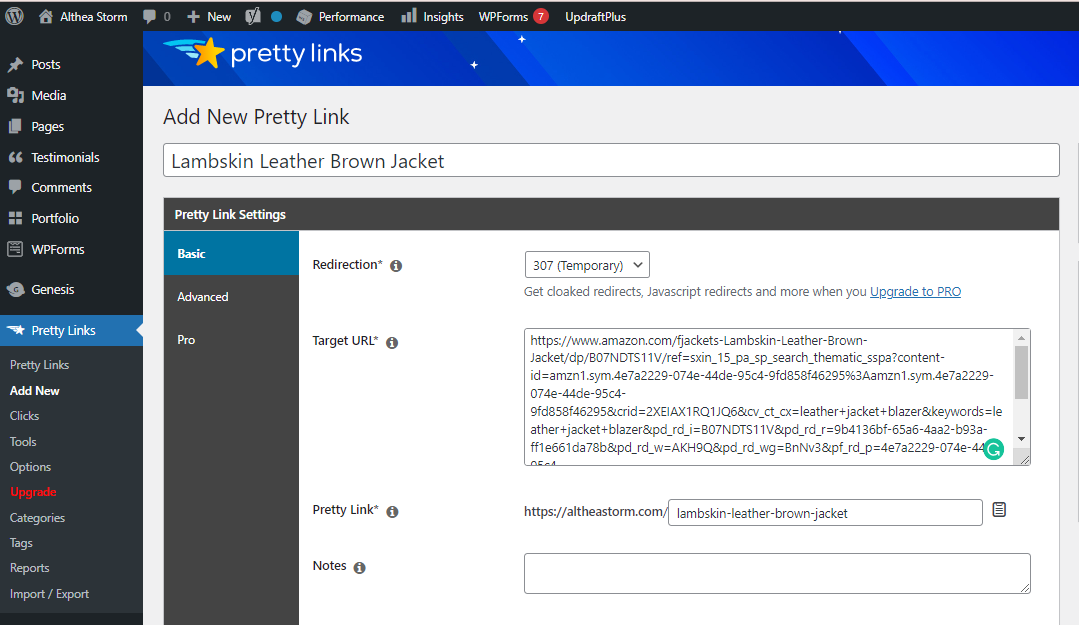Viewport: 1079px width, 625px height.
Task: Select Add New in Pretty Links submenu
Action: point(34,390)
